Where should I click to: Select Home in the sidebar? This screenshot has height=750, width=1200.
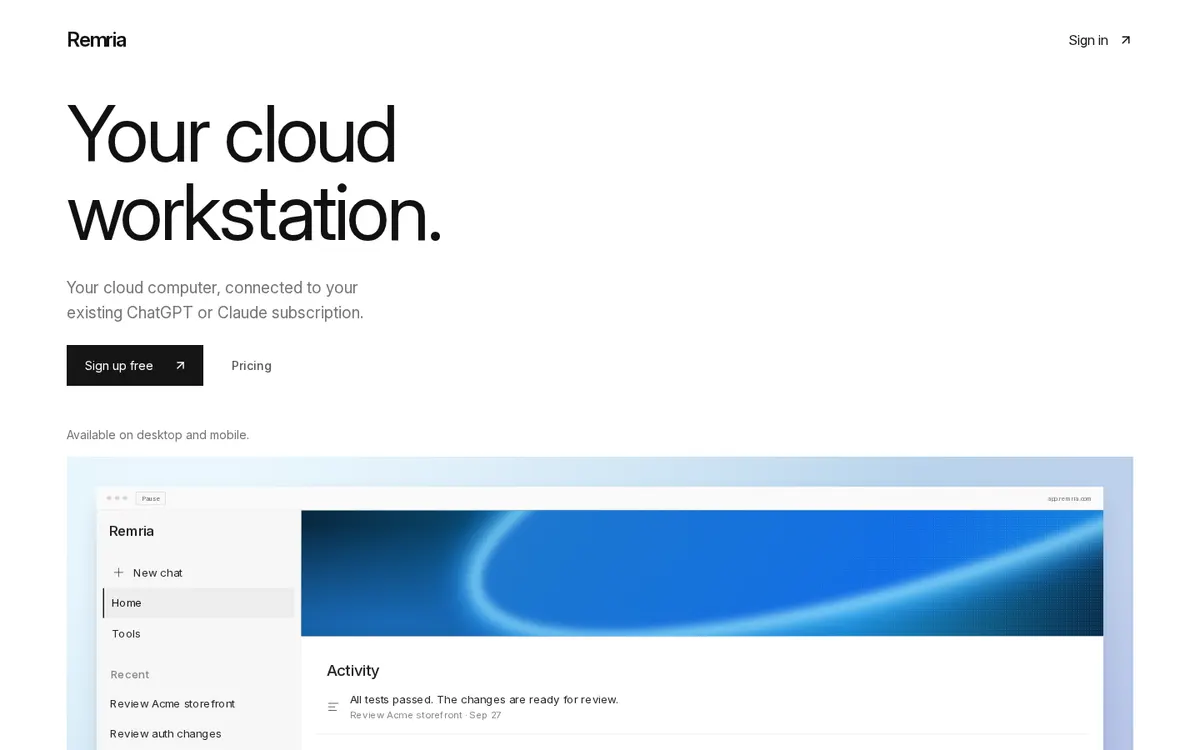point(198,603)
